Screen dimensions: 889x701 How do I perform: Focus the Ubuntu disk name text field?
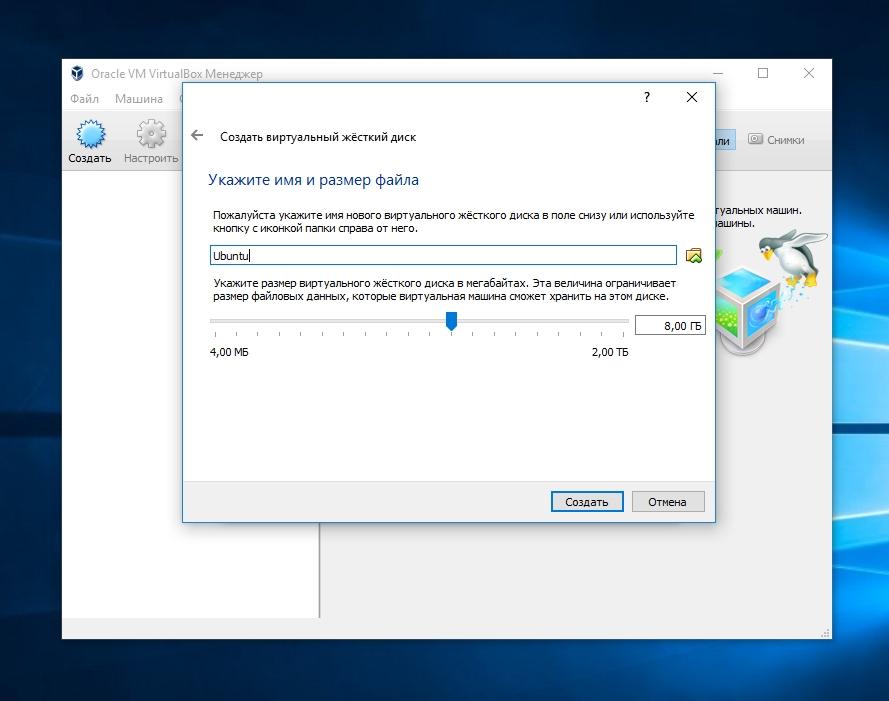coord(443,256)
